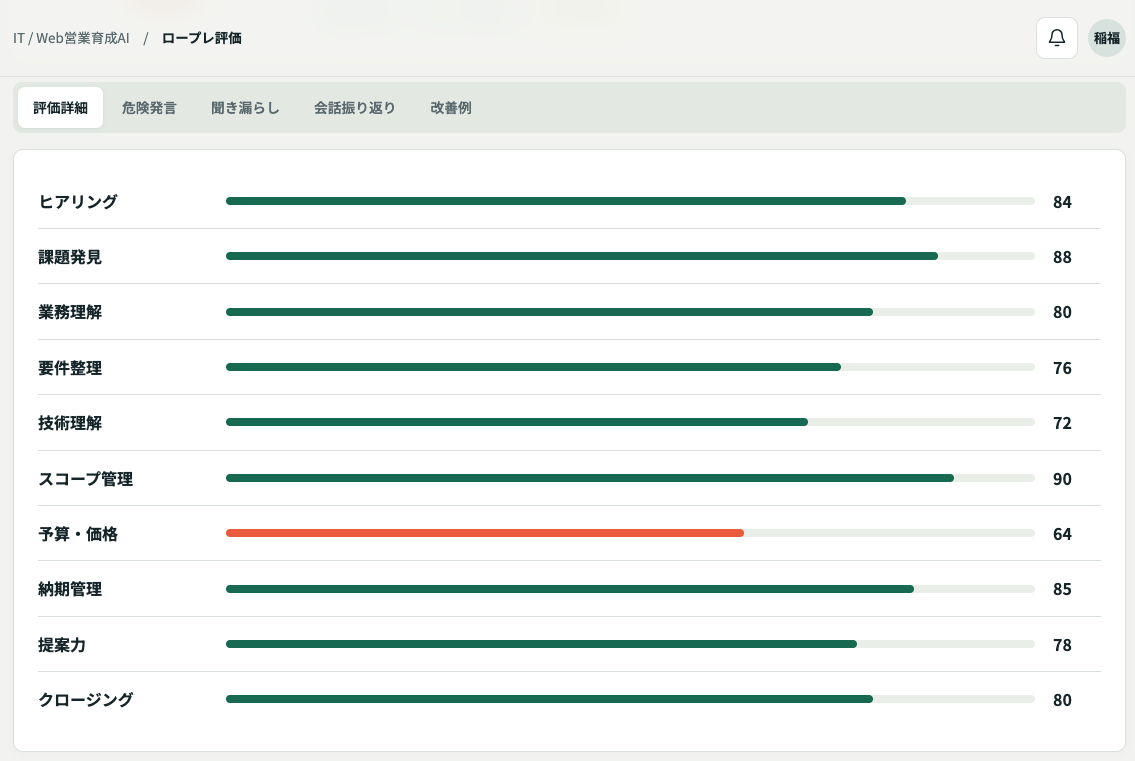Image resolution: width=1135 pixels, height=761 pixels.
Task: Open the 稲福 user avatar menu
Action: pyautogui.click(x=1107, y=38)
